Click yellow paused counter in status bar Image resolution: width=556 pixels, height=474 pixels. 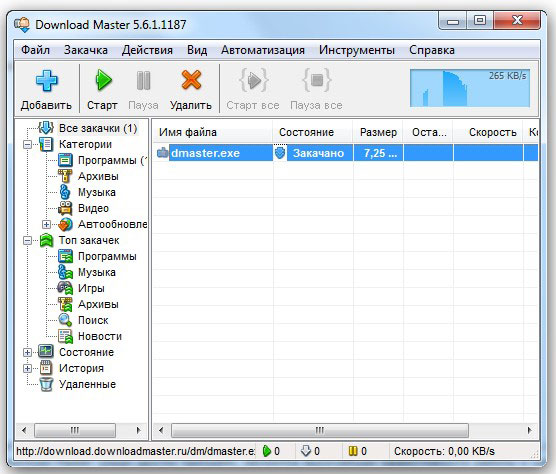click(357, 451)
